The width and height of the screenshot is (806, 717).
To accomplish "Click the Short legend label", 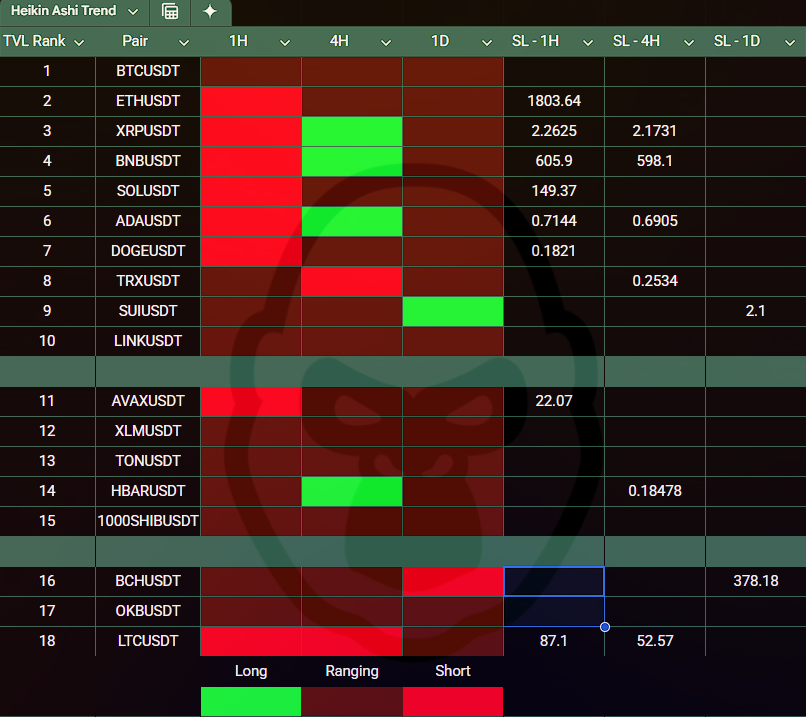I will 453,671.
